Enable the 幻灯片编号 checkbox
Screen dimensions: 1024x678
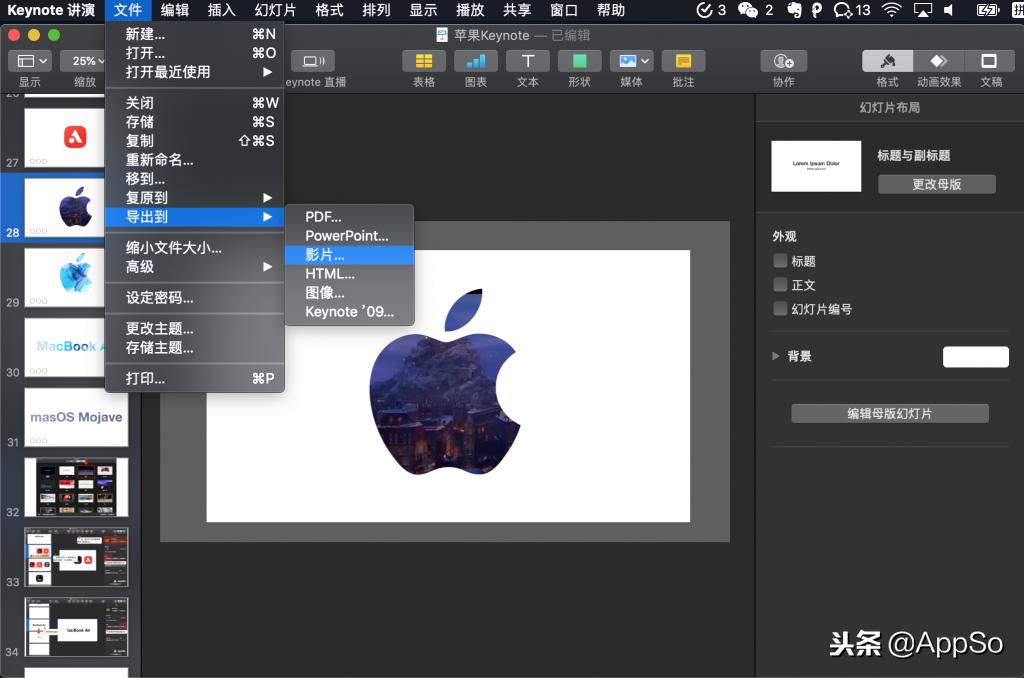(778, 308)
